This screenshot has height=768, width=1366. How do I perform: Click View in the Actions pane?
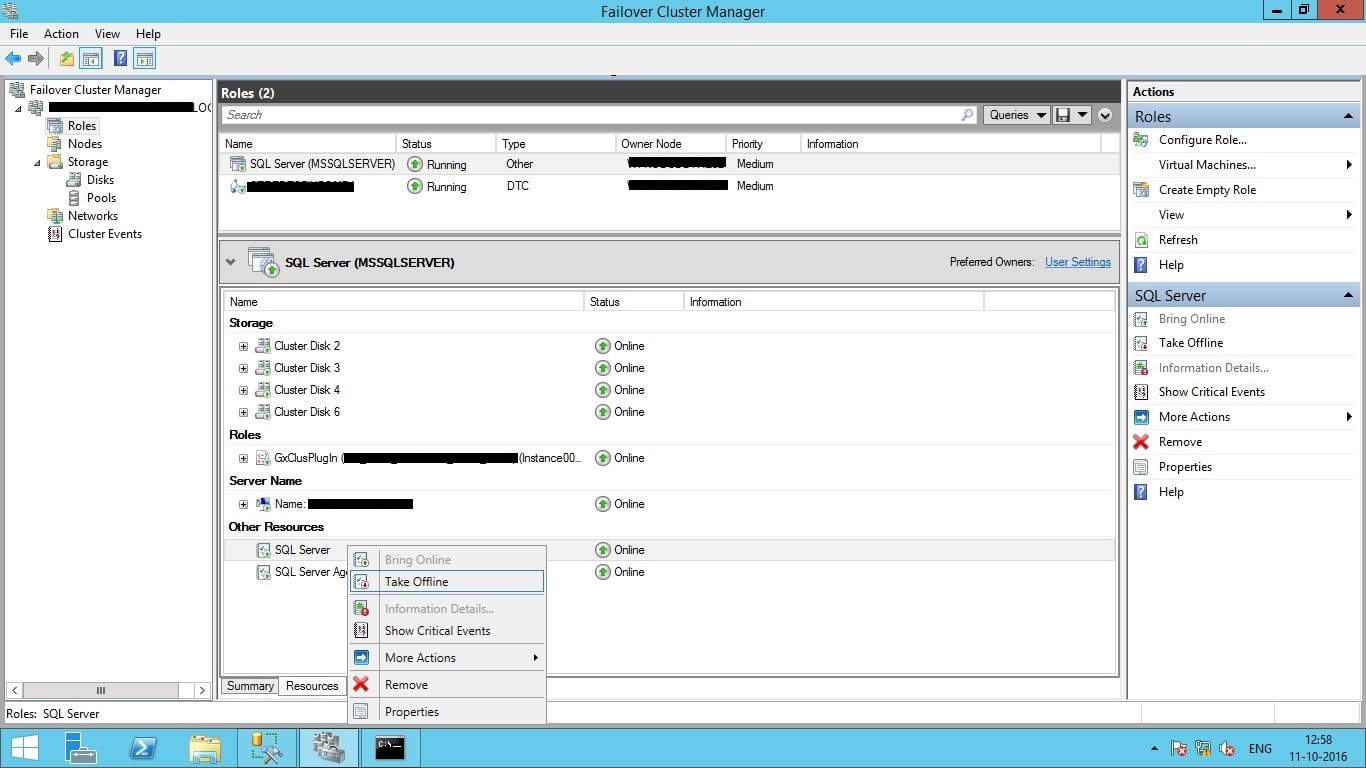1171,215
